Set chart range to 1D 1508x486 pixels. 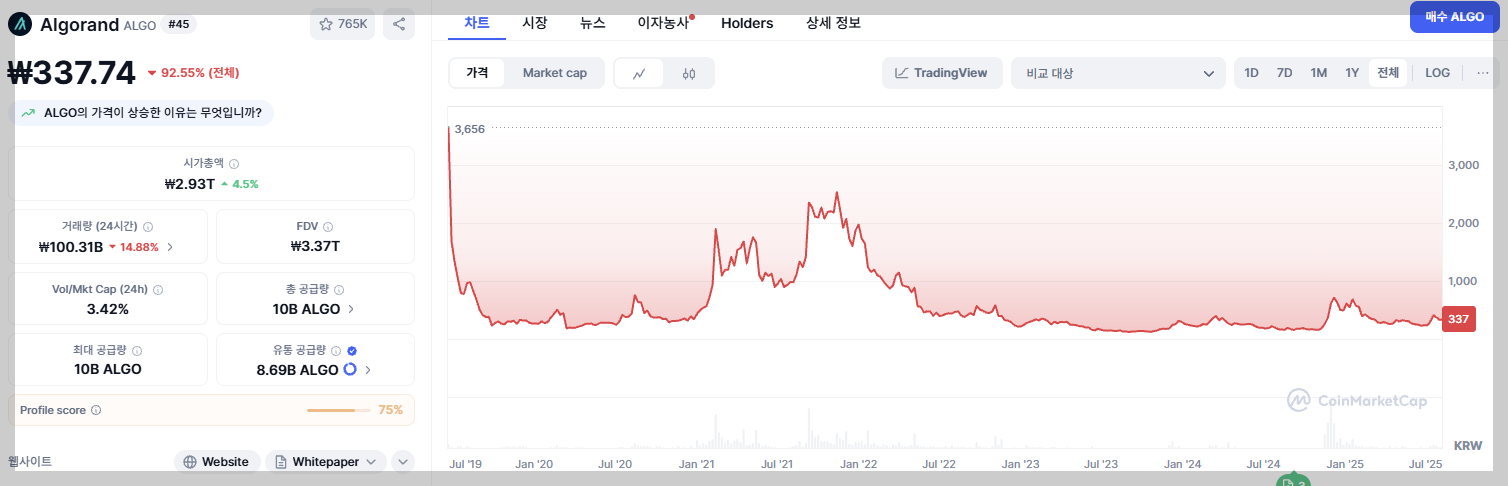(x=1251, y=73)
